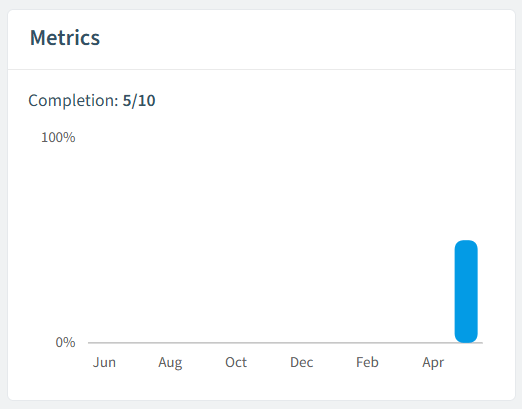The width and height of the screenshot is (522, 409).
Task: Click the chart's horizontal baseline axis
Action: [x=285, y=343]
